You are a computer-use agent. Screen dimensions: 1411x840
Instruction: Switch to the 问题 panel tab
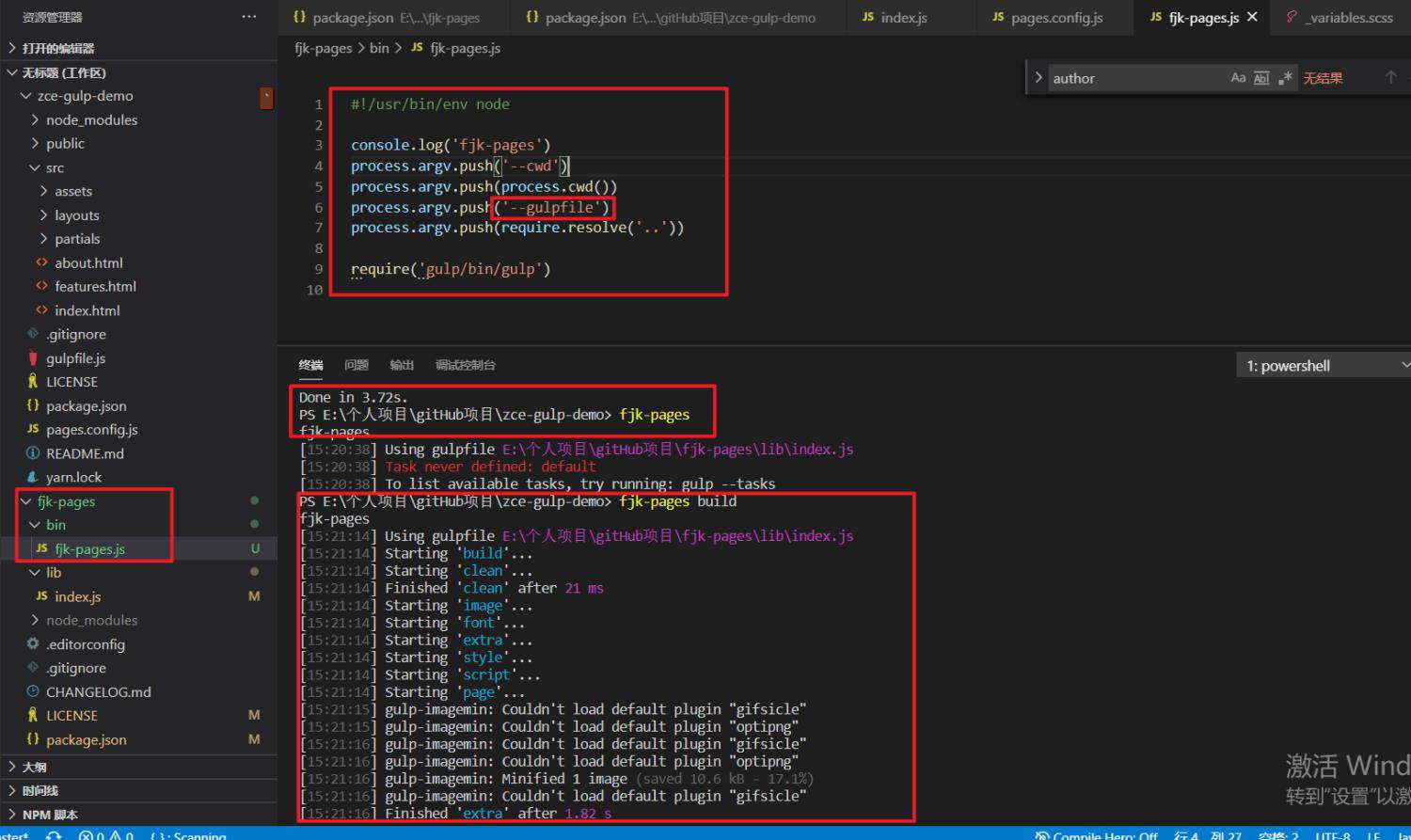(356, 365)
